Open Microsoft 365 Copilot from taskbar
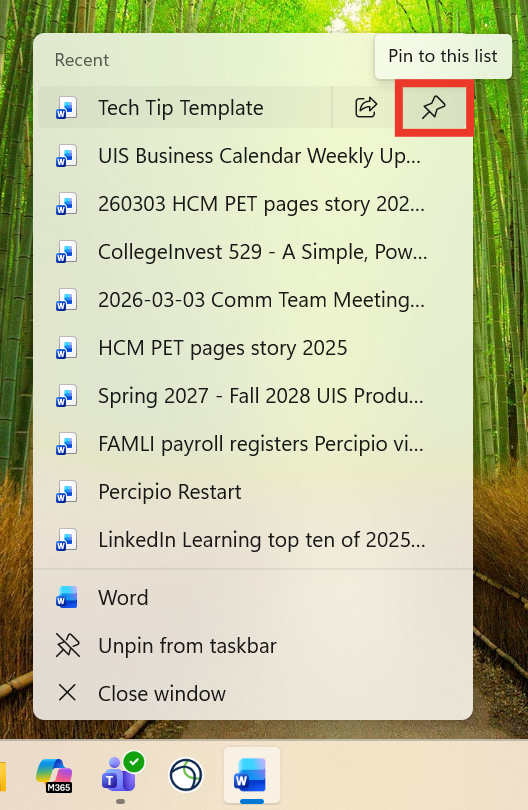The image size is (528, 810). coord(54,775)
